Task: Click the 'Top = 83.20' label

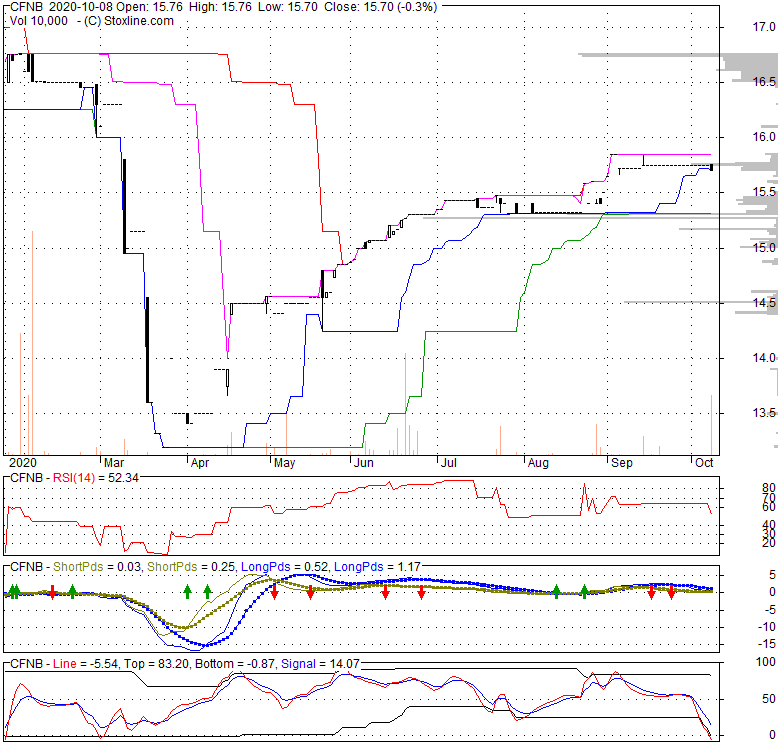Action: click(x=157, y=664)
